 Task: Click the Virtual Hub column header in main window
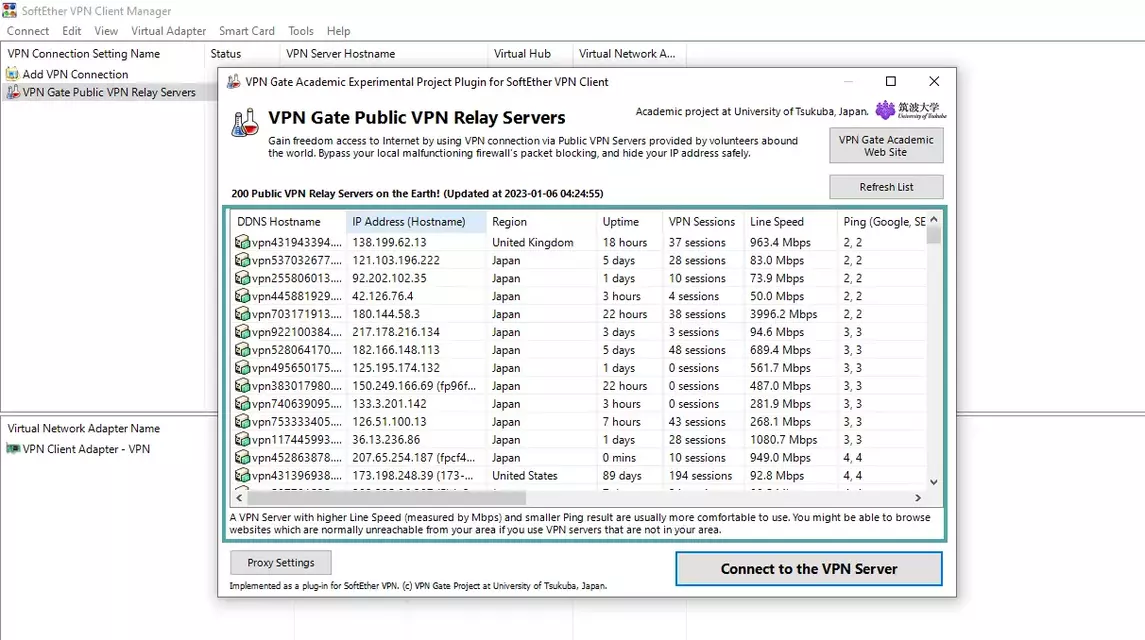coord(530,53)
